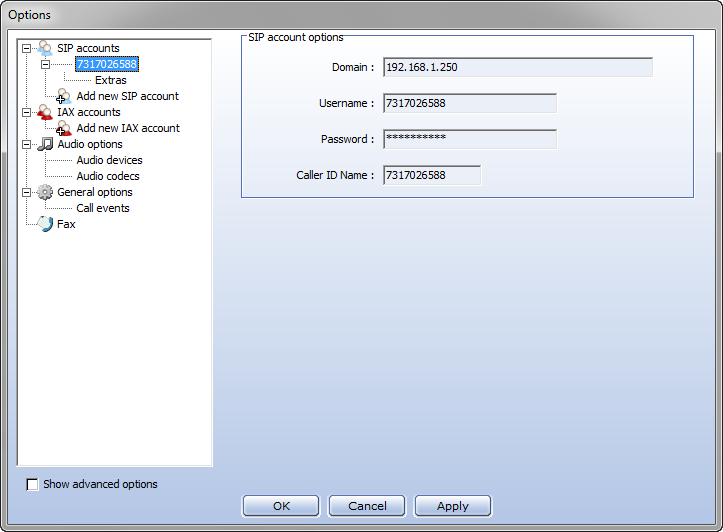Focus the Caller ID Name field
This screenshot has width=723, height=532.
[x=431, y=175]
